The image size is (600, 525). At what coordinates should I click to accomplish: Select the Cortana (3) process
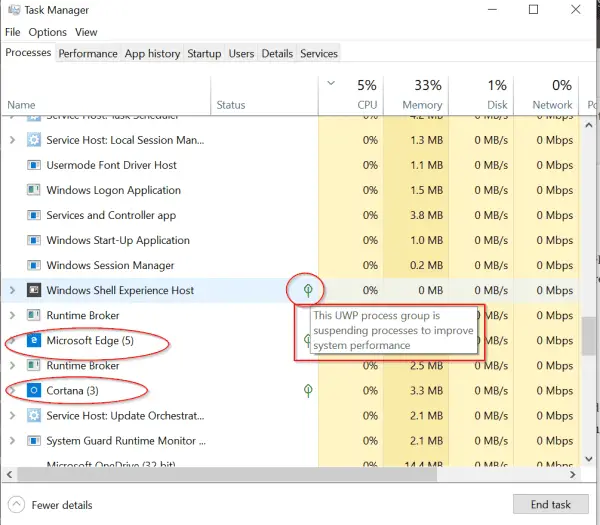pyautogui.click(x=290, y=390)
